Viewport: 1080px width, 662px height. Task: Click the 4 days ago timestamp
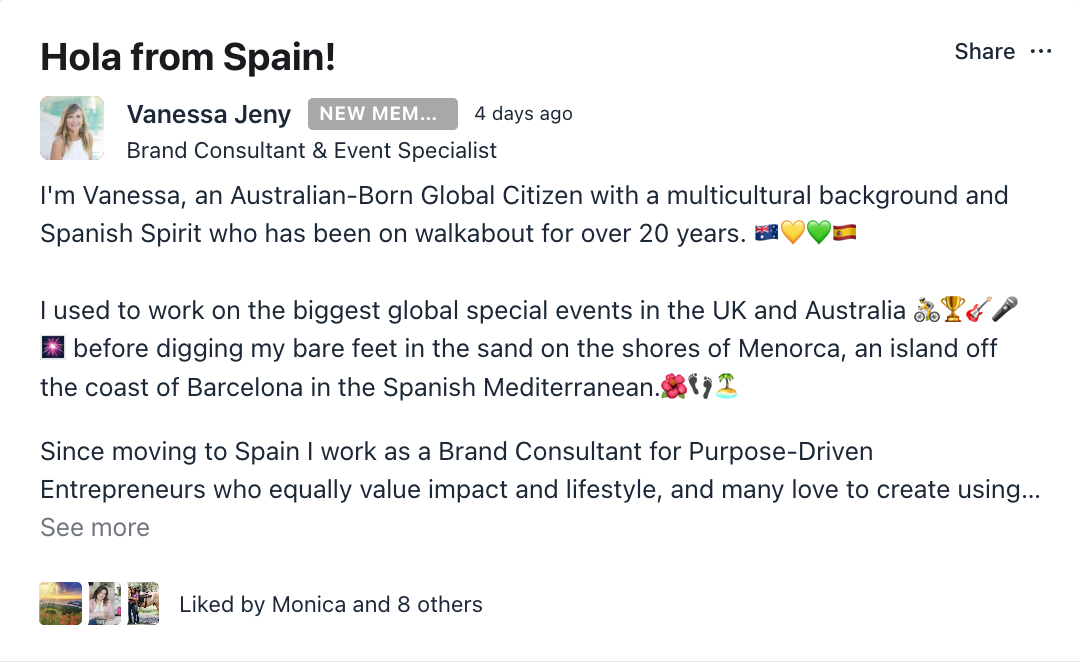[x=523, y=114]
